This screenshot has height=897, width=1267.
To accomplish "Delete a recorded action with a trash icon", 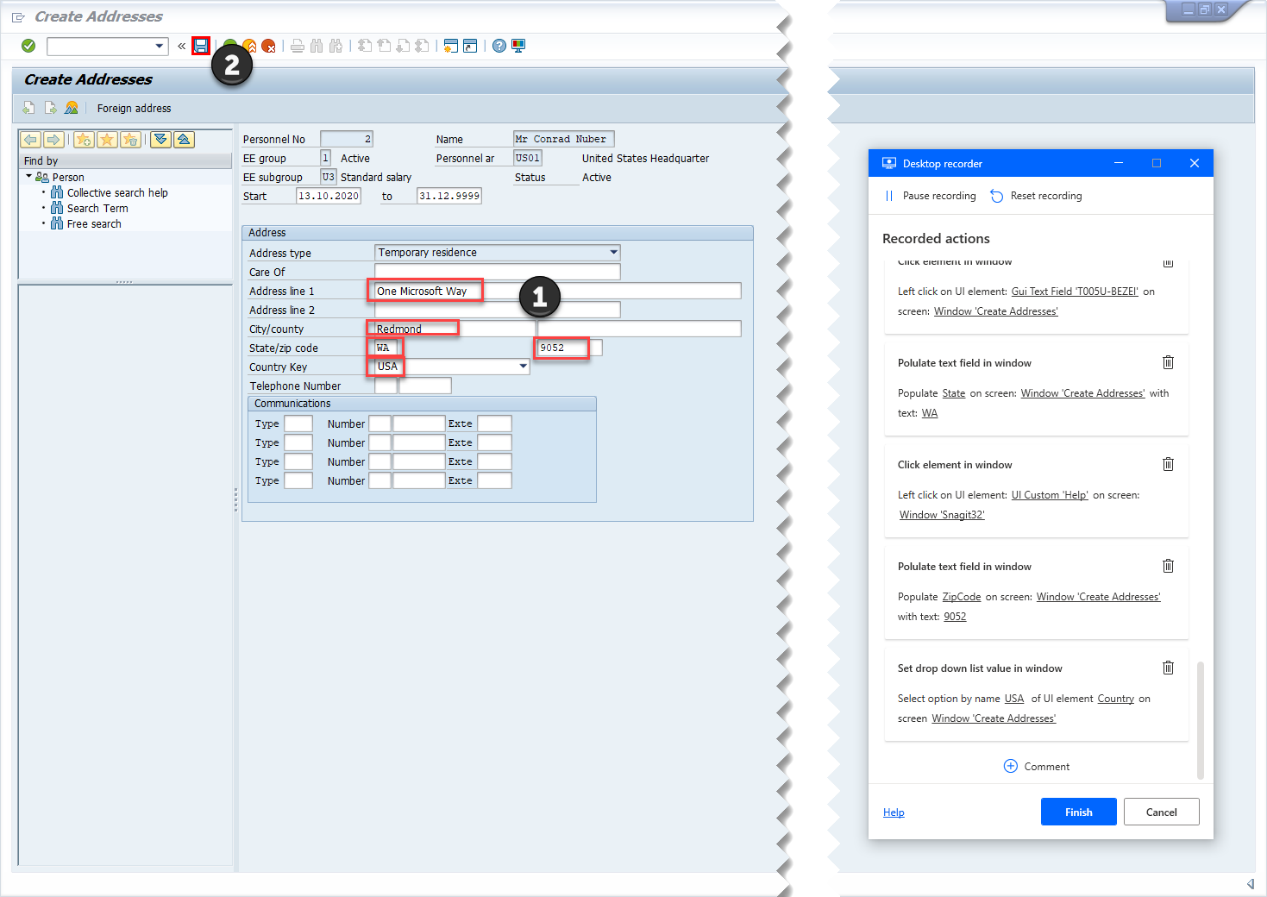I will (x=1168, y=363).
